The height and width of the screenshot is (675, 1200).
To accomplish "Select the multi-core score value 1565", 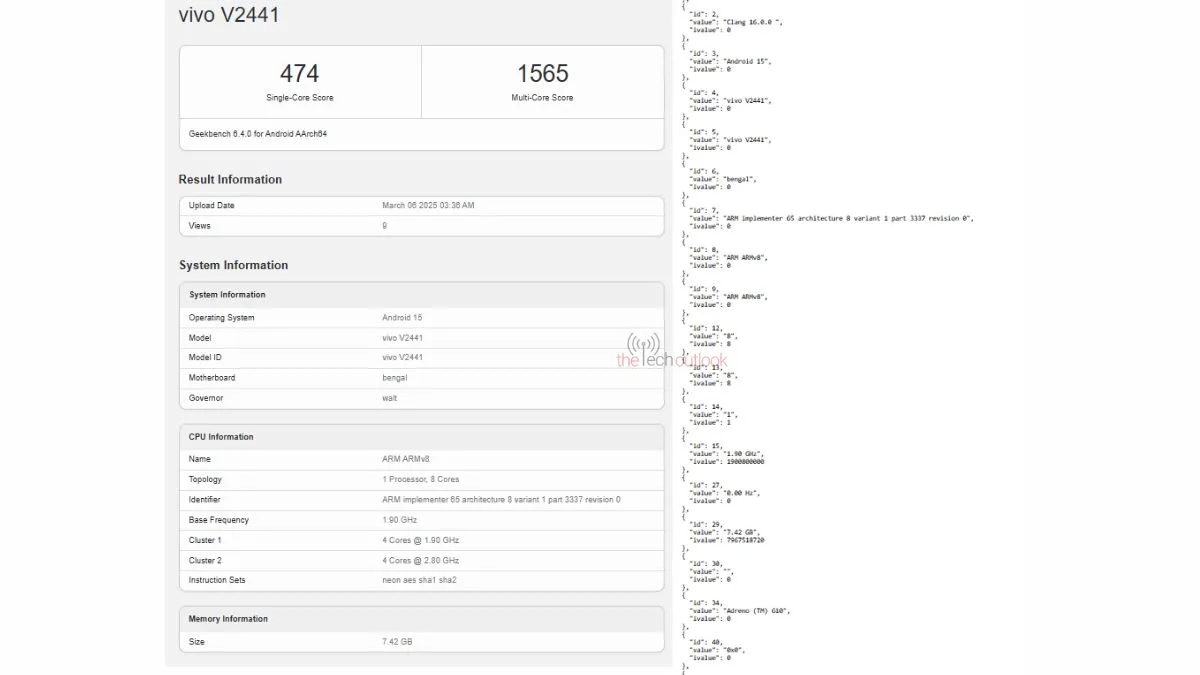I will coord(543,73).
